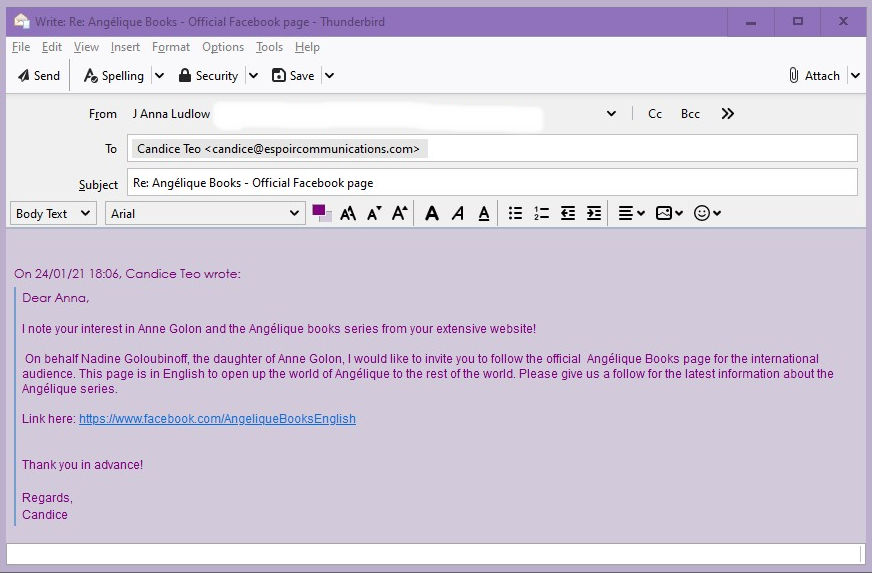Open the Insert menu
The width and height of the screenshot is (872, 573).
point(125,47)
